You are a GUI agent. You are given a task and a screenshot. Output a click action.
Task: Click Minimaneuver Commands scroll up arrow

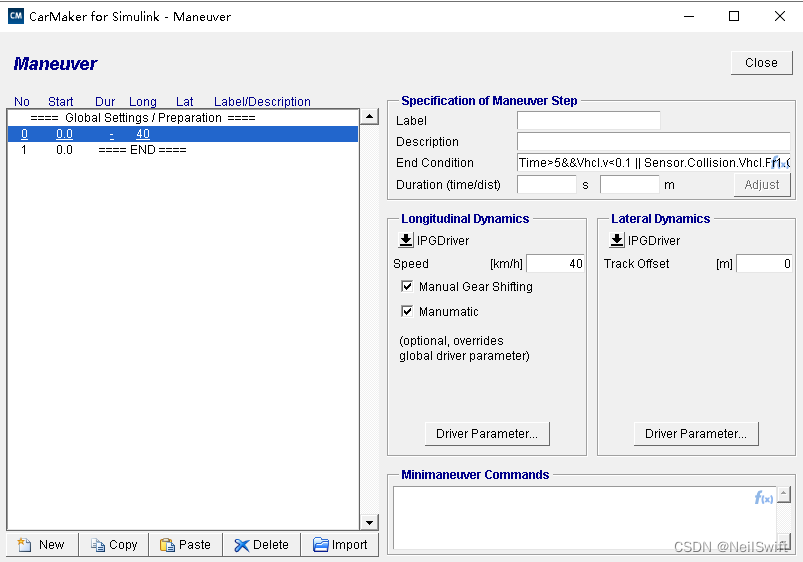click(784, 495)
